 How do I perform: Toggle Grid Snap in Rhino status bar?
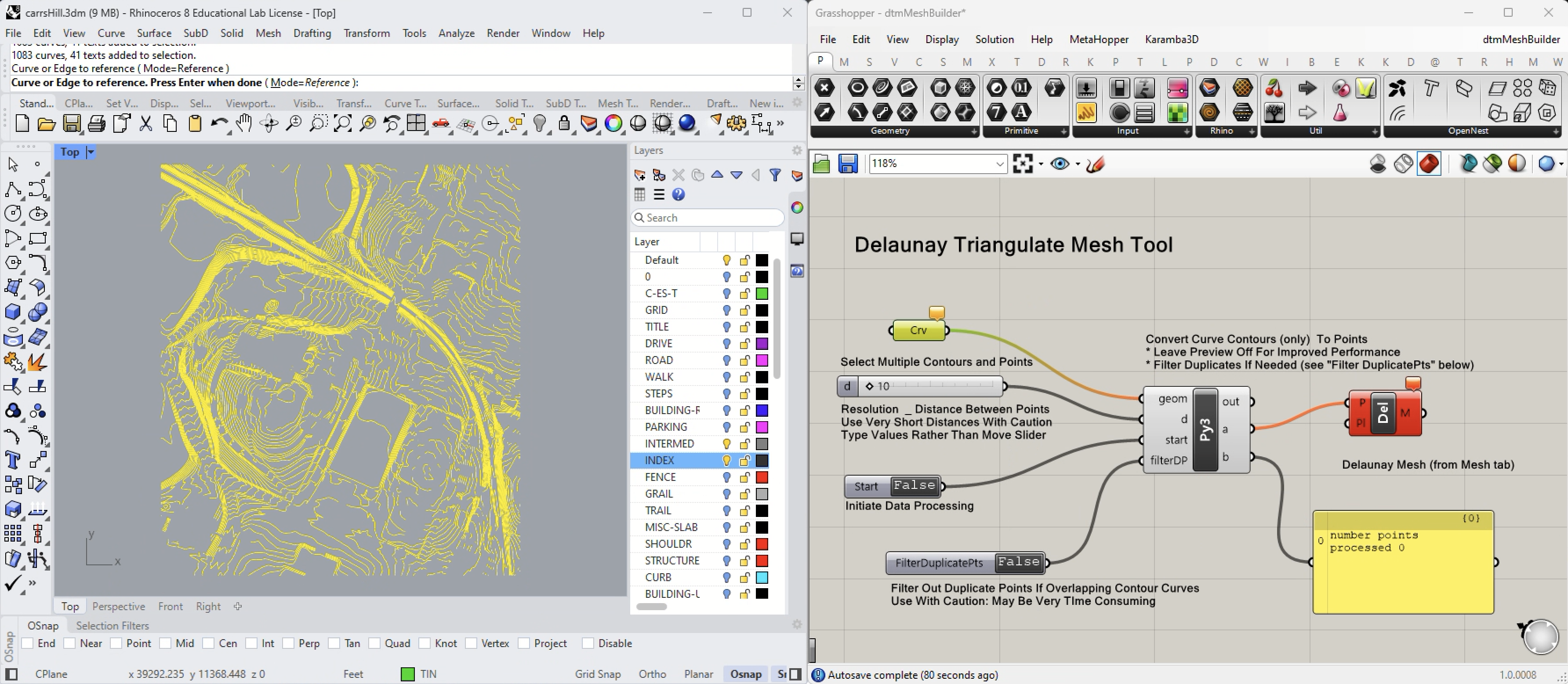pos(598,673)
